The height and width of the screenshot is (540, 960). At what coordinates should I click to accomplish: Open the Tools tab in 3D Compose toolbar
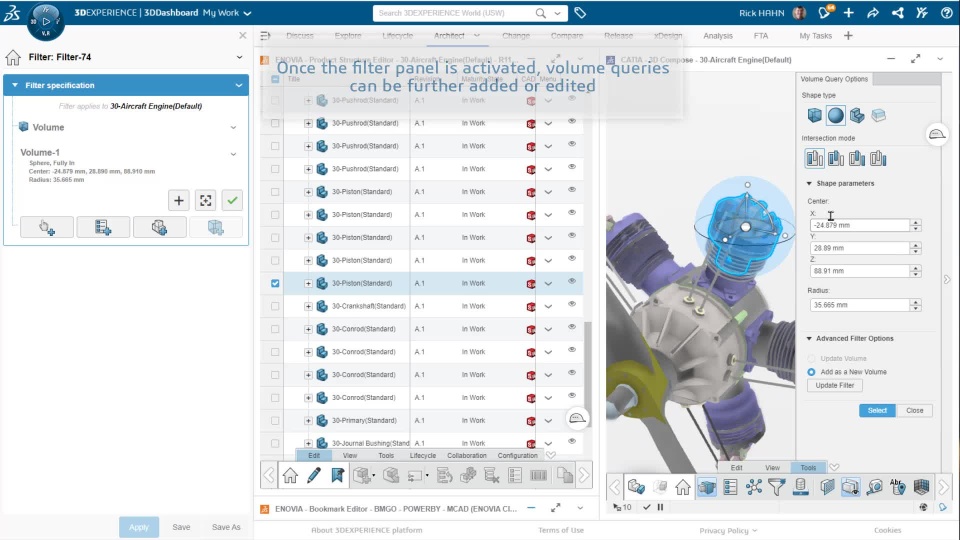(808, 468)
